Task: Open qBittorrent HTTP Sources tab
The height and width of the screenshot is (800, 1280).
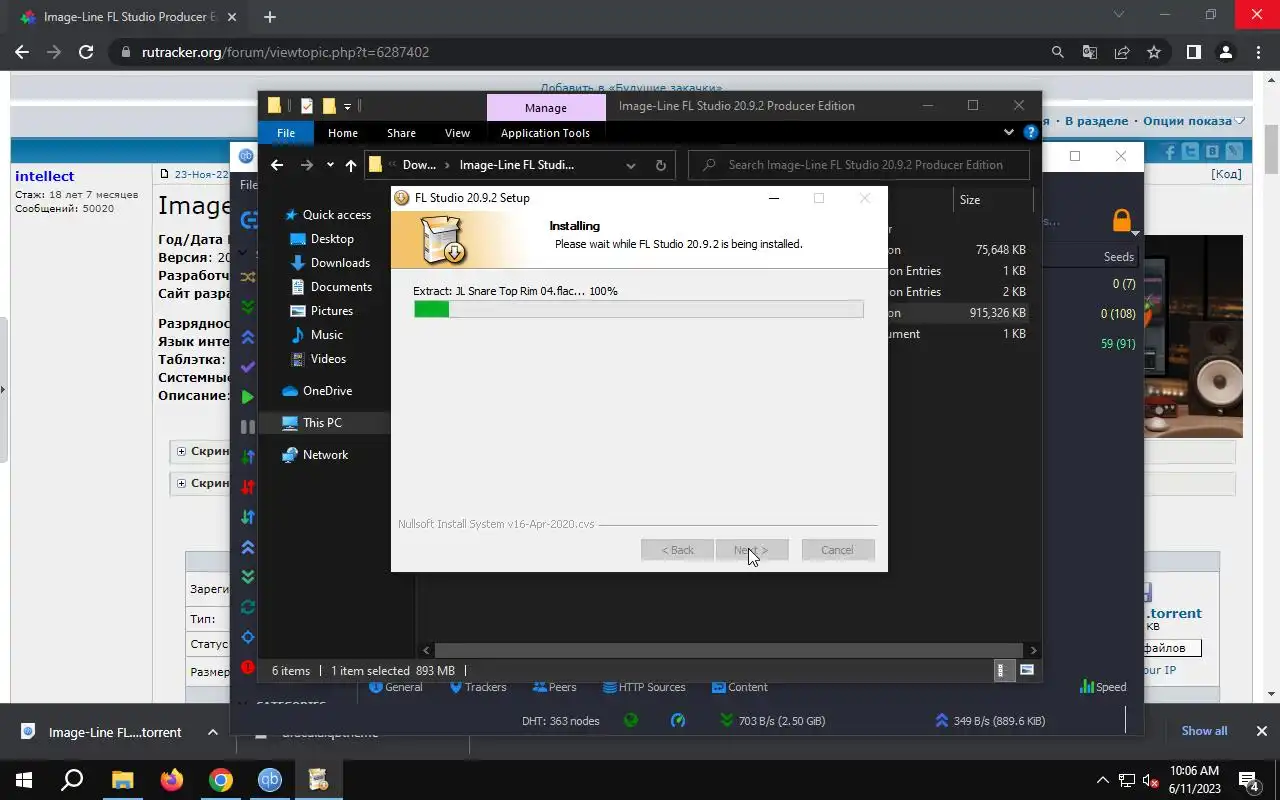Action: pos(644,687)
